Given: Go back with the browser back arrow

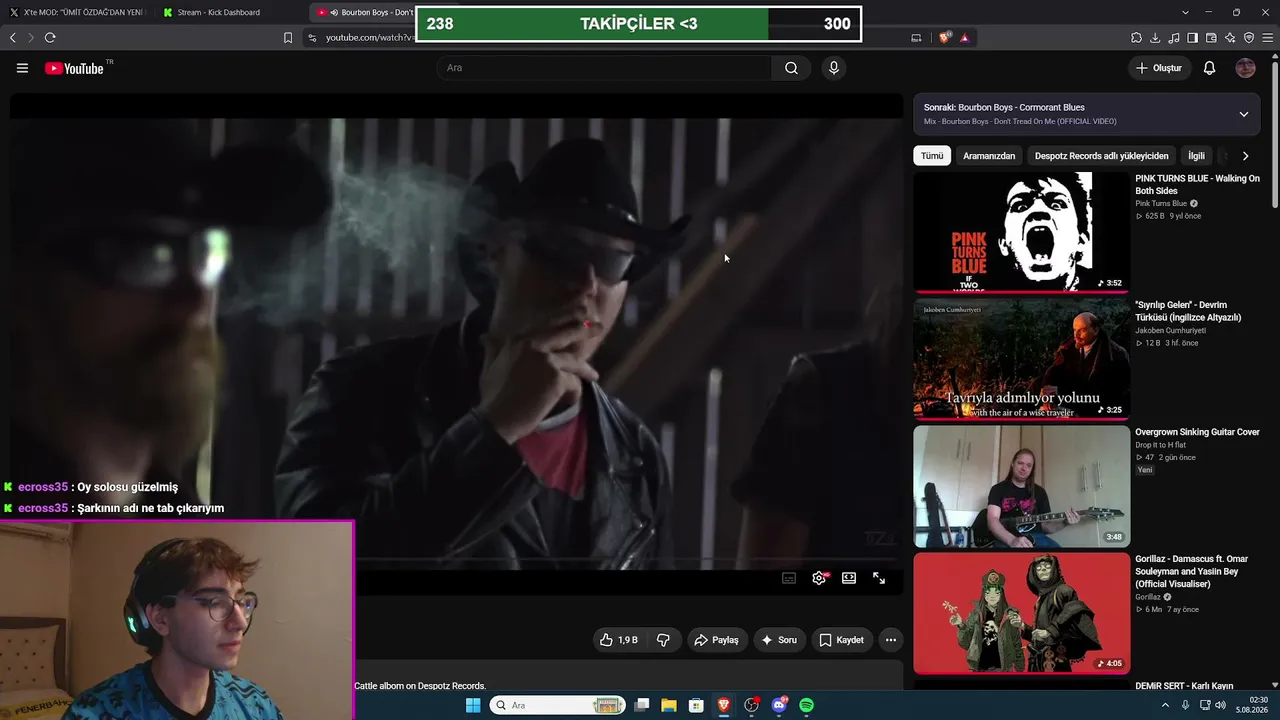Looking at the screenshot, I should [x=13, y=38].
